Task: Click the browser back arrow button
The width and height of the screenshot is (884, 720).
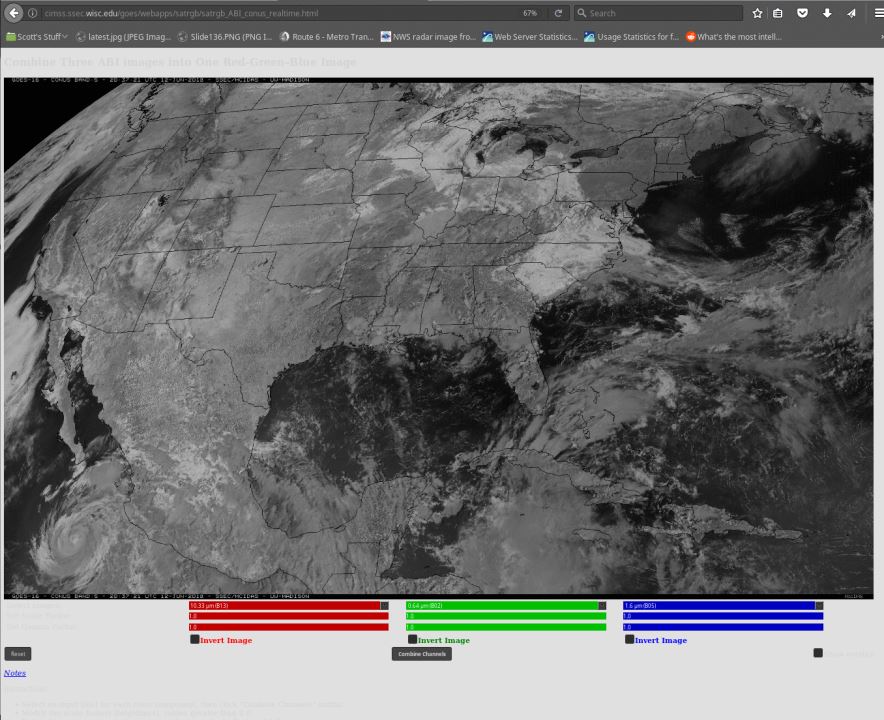Action: click(14, 13)
